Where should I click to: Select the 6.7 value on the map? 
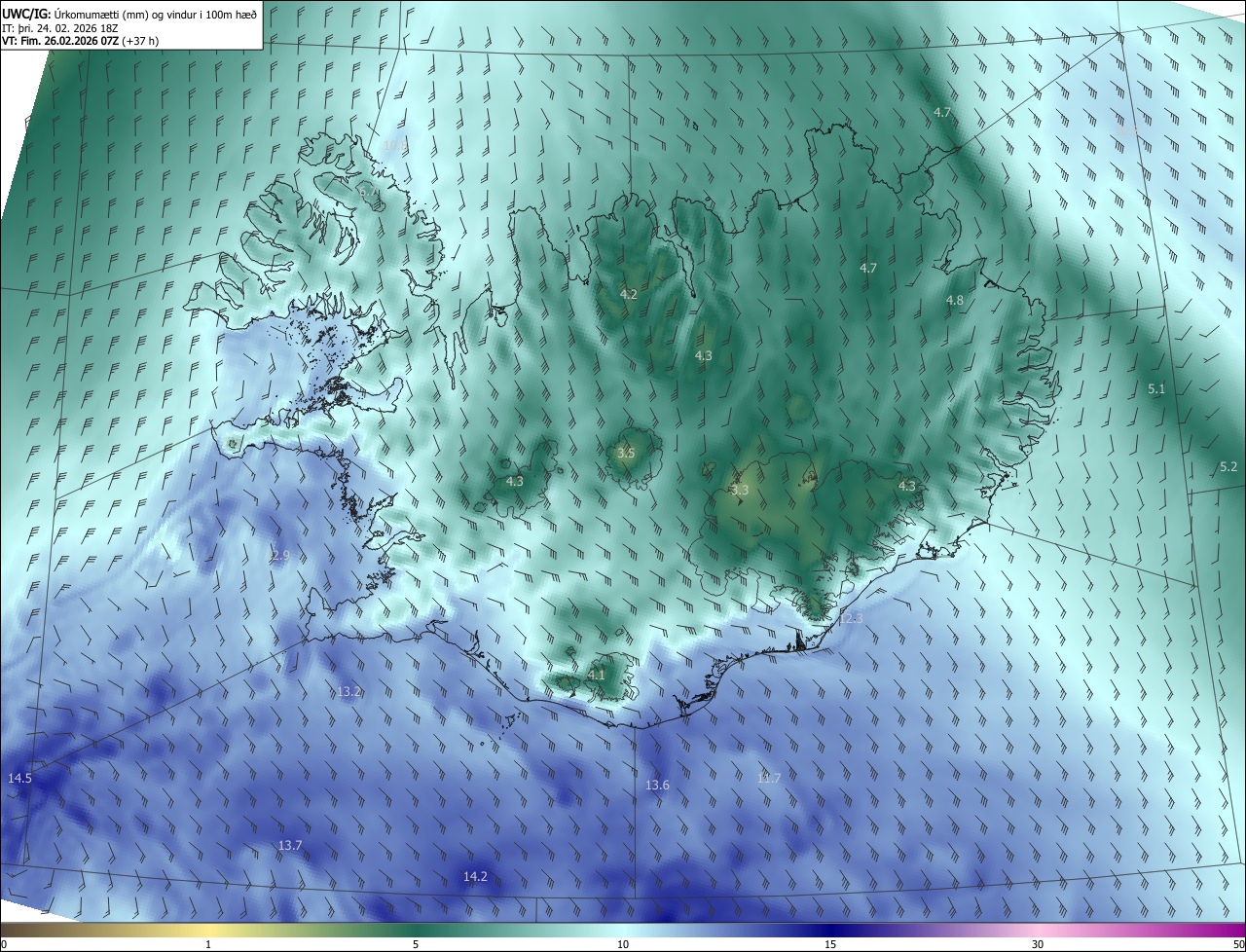pos(370,193)
